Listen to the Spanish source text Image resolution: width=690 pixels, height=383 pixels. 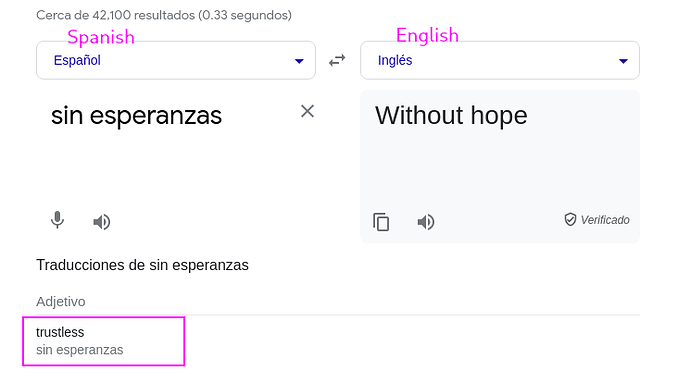click(102, 222)
